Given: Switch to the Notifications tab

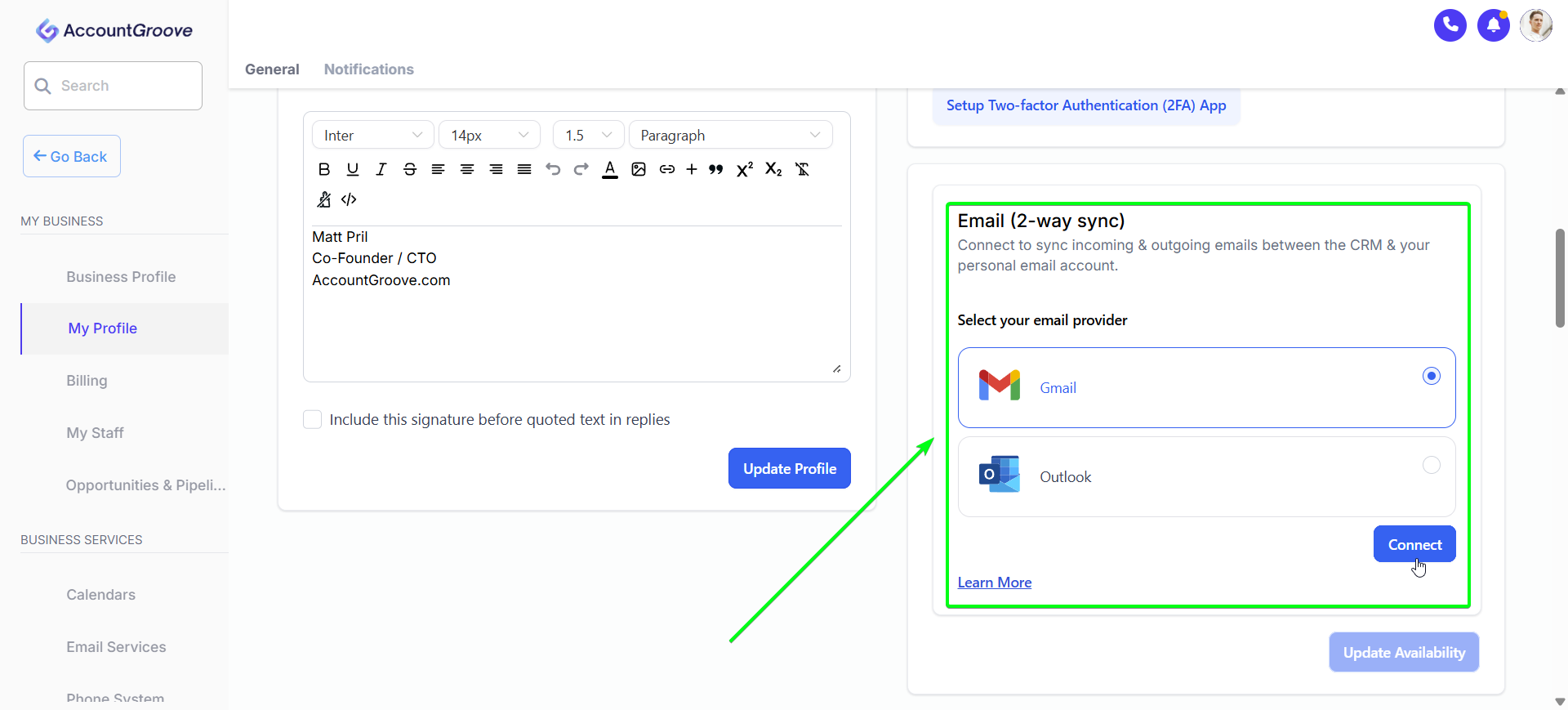Looking at the screenshot, I should coord(369,69).
